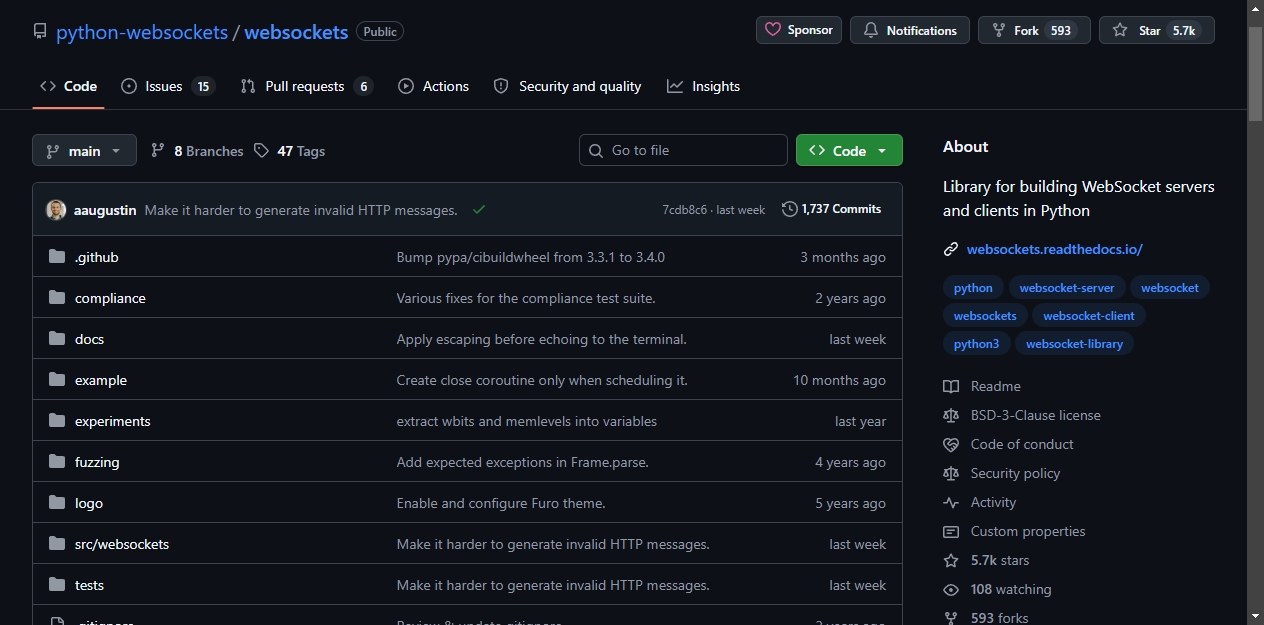This screenshot has width=1264, height=625.
Task: Open commit 'Create close coroutine only when scheduling it.'
Action: coord(542,380)
